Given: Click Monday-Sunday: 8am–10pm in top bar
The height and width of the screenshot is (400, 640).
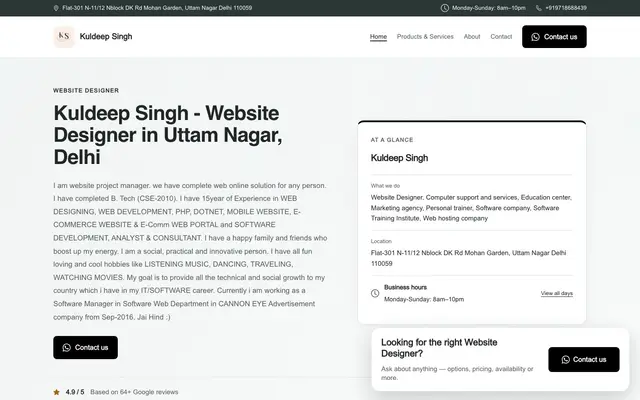Looking at the screenshot, I should click(489, 8).
